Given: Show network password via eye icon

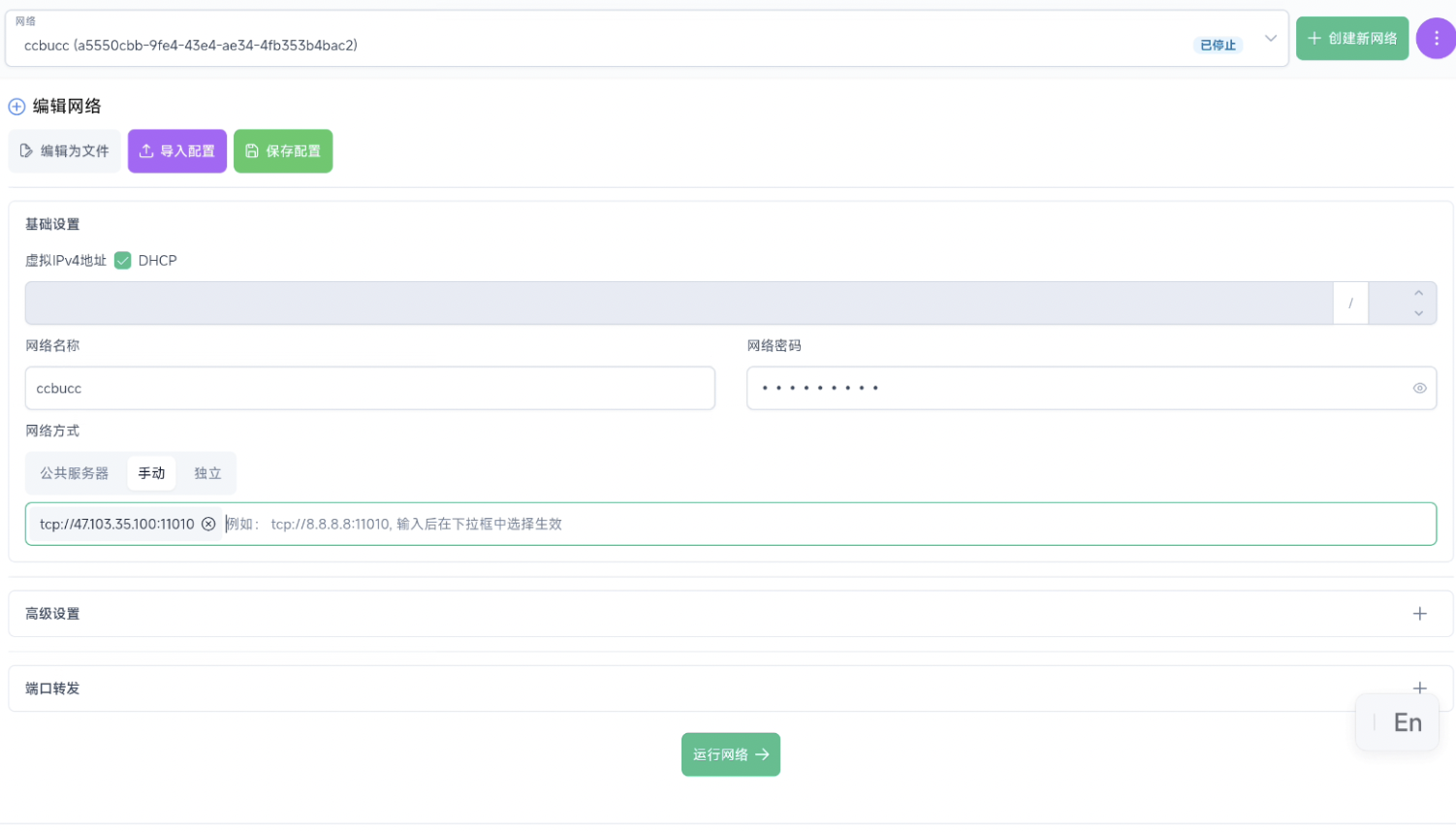Looking at the screenshot, I should click(x=1419, y=388).
